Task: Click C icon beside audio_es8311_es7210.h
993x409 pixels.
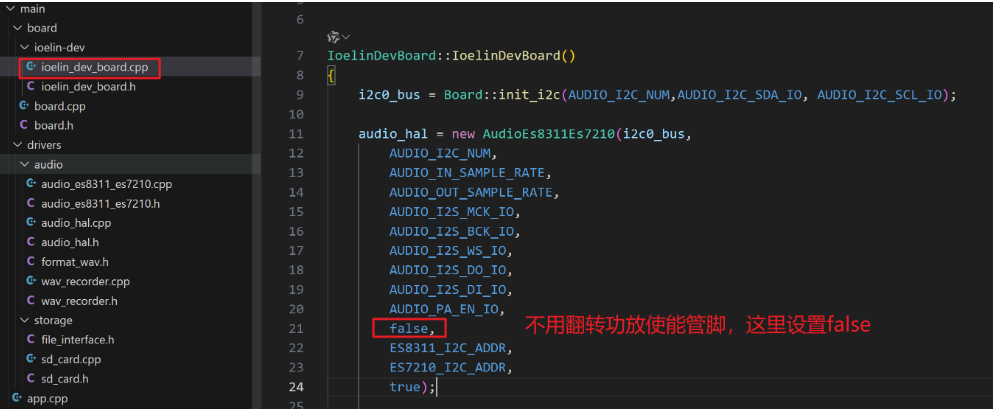Action: pyautogui.click(x=31, y=203)
